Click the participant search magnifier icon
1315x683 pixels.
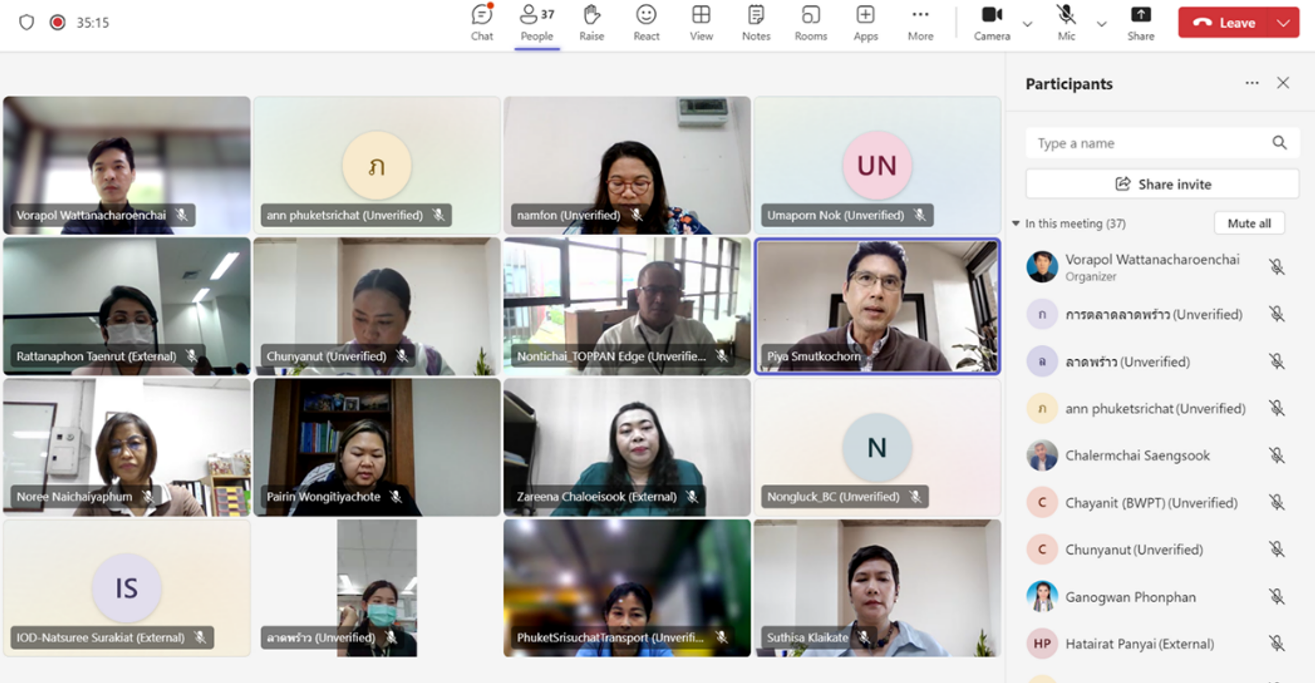click(1279, 143)
